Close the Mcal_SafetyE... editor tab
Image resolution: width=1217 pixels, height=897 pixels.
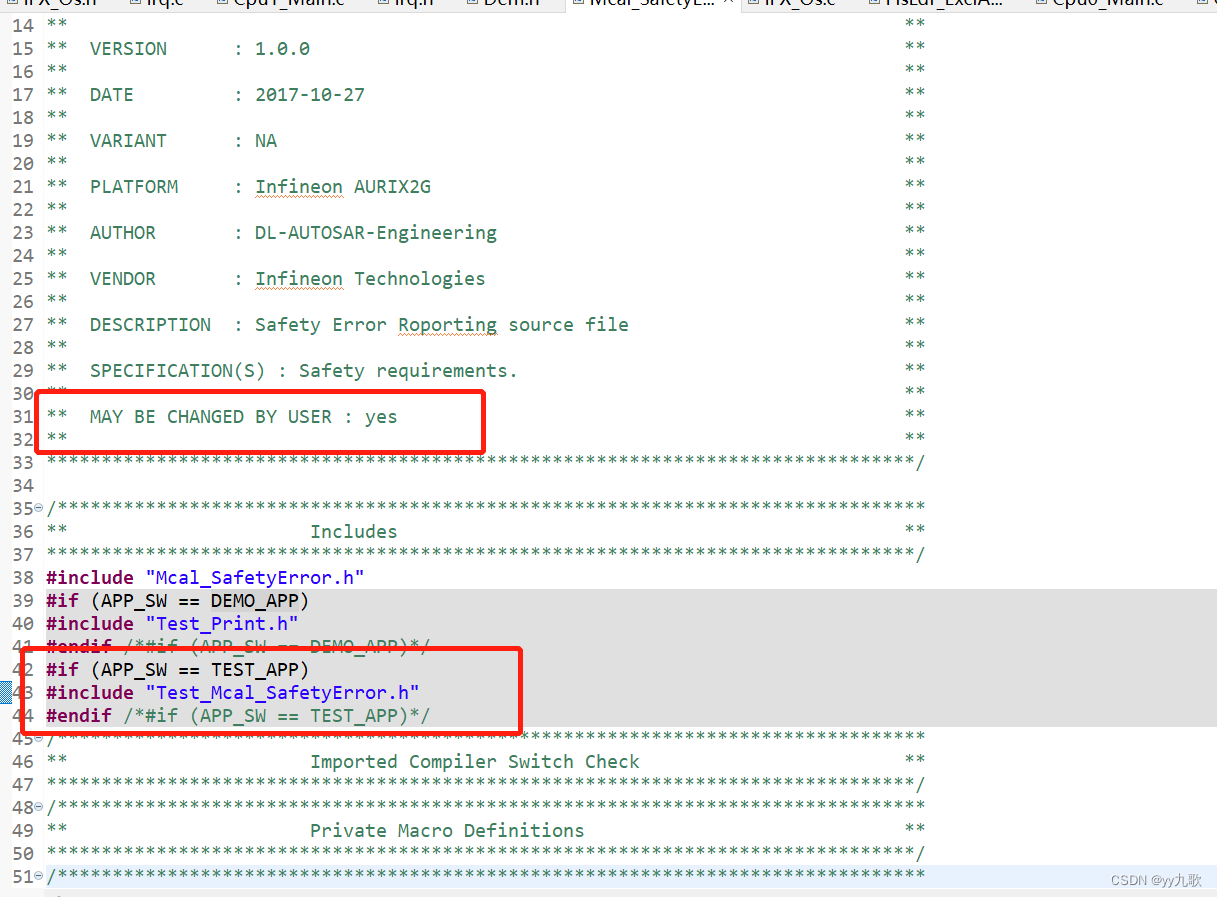[728, 3]
